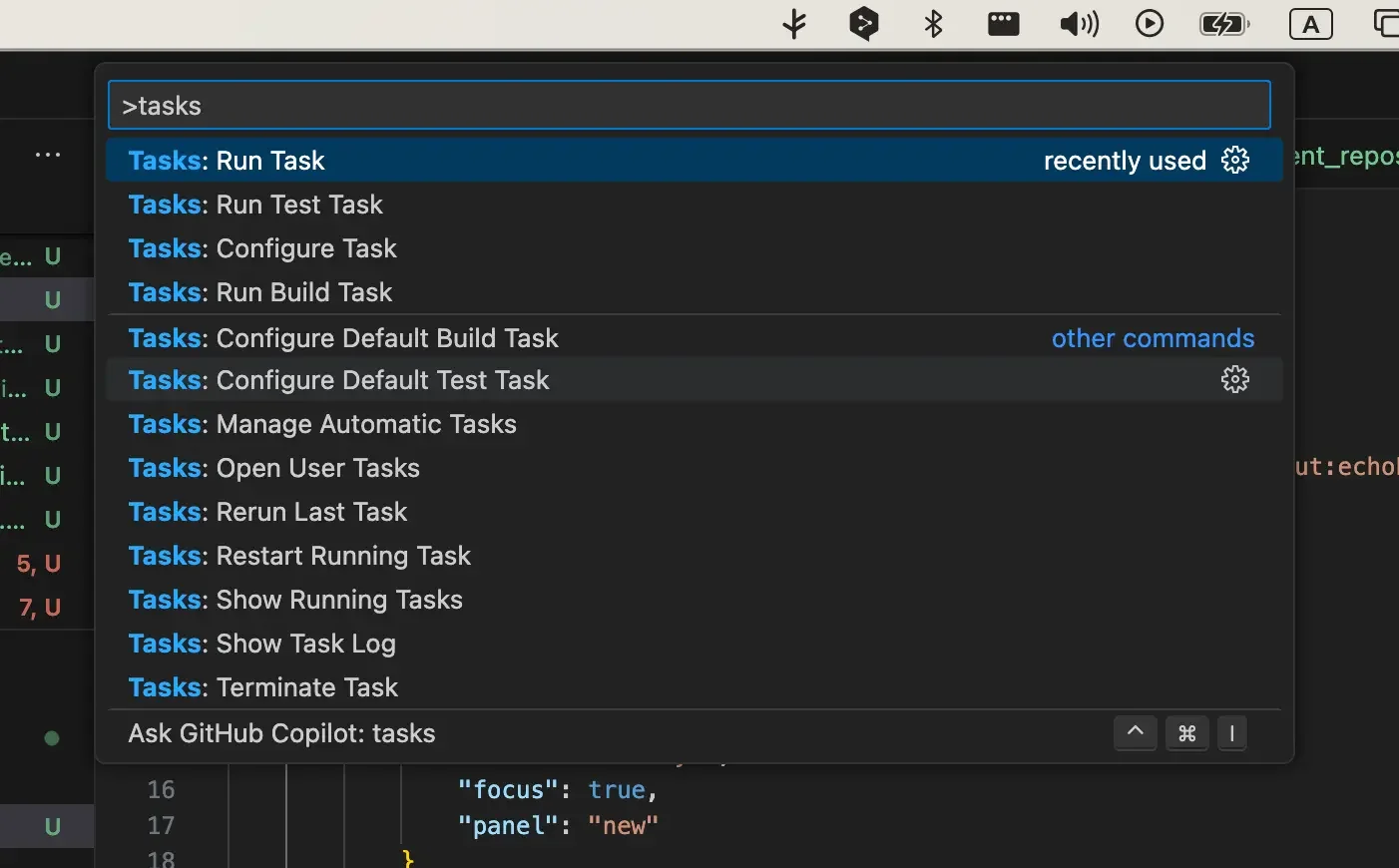
Task: Choose Tasks: Open User Tasks
Action: click(x=694, y=467)
